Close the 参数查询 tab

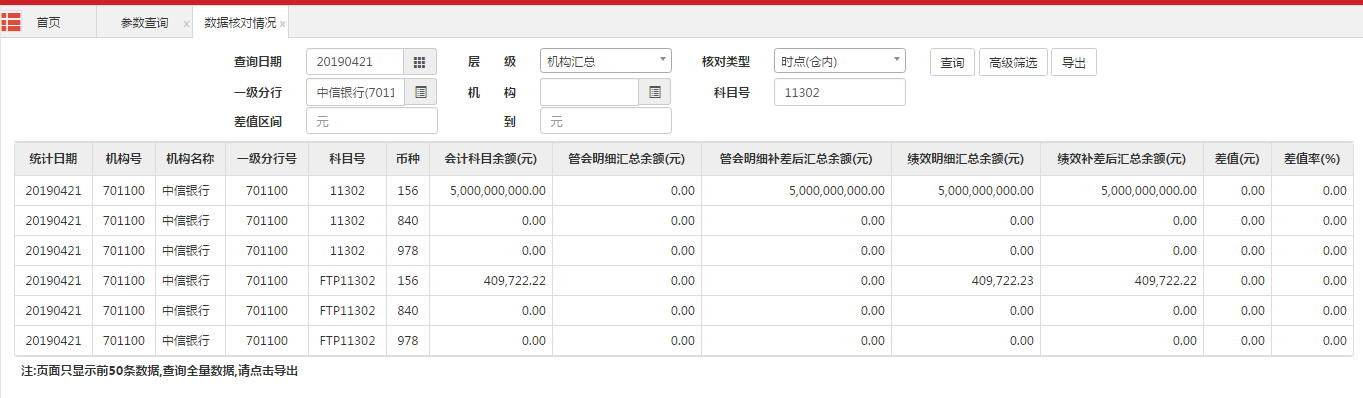pyautogui.click(x=186, y=23)
